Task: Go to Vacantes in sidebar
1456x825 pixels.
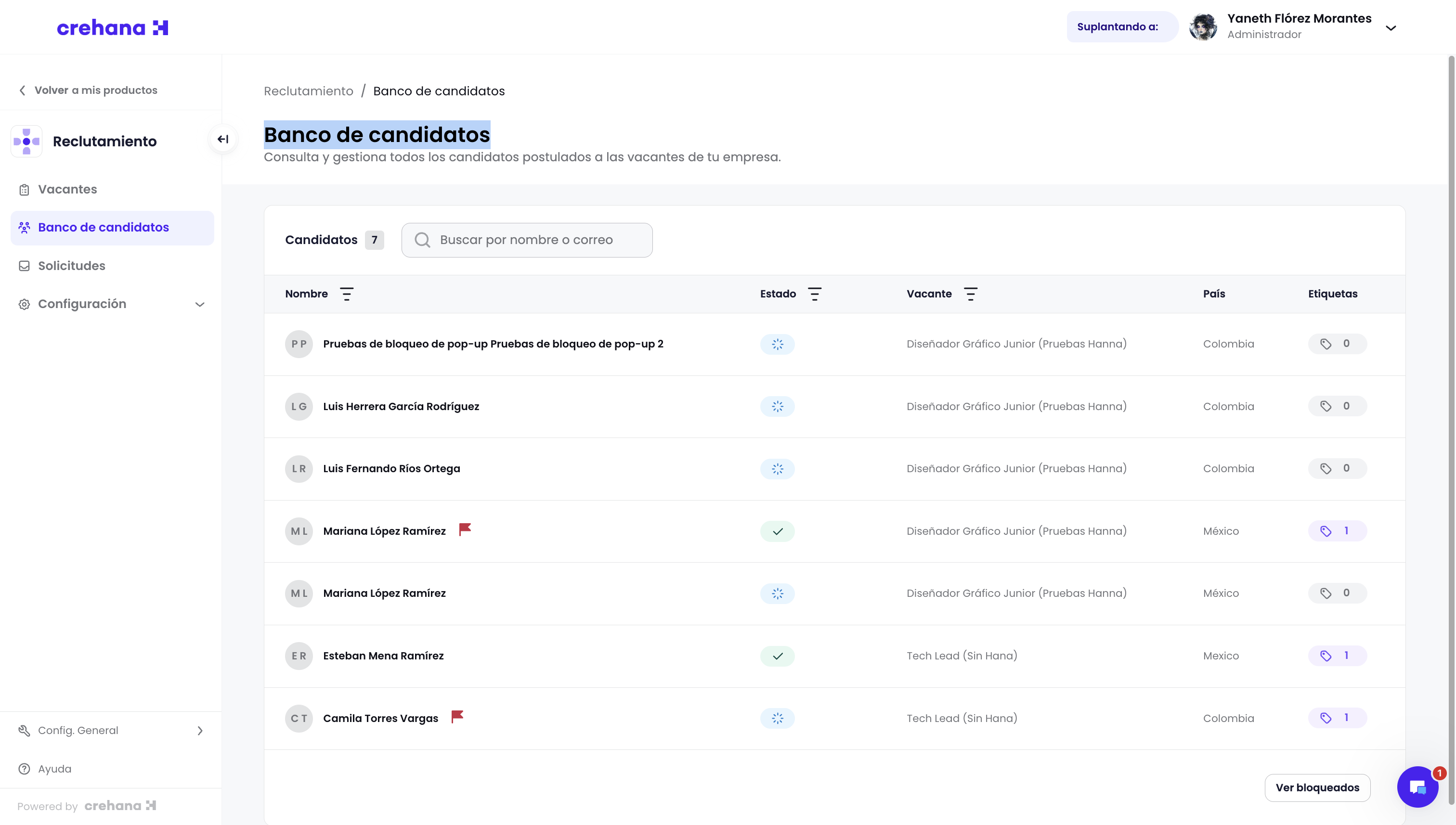Action: click(x=67, y=189)
